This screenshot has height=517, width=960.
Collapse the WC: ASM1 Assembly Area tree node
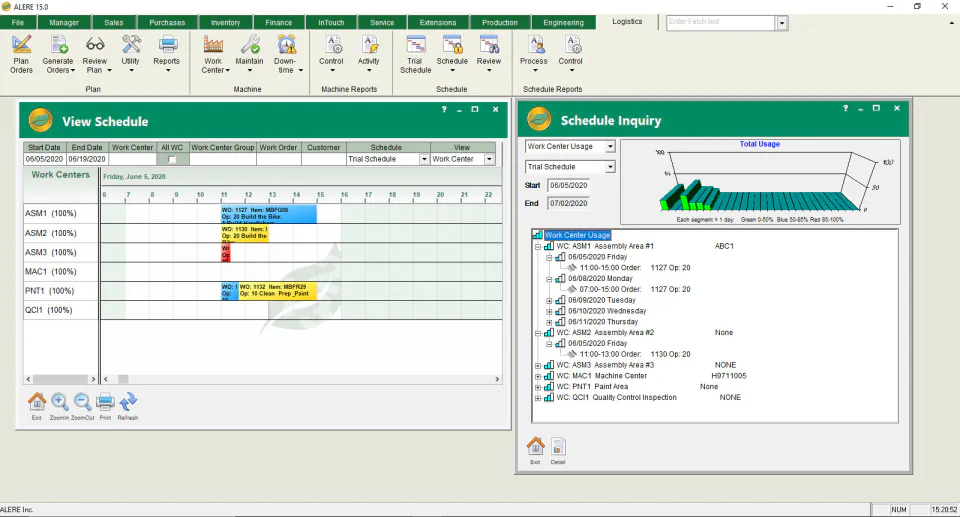point(538,247)
